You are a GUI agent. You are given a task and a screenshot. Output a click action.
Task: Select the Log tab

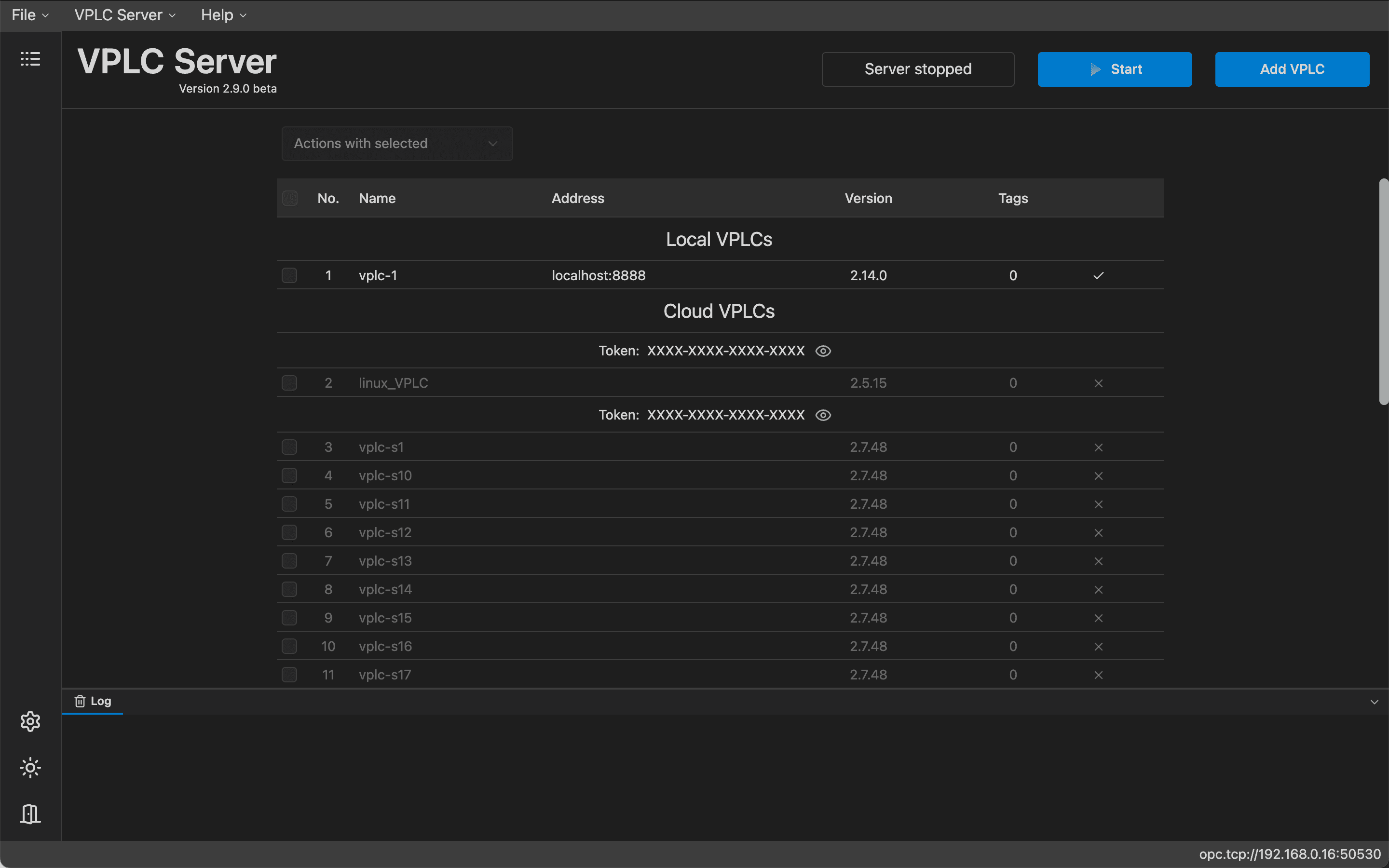(93, 701)
